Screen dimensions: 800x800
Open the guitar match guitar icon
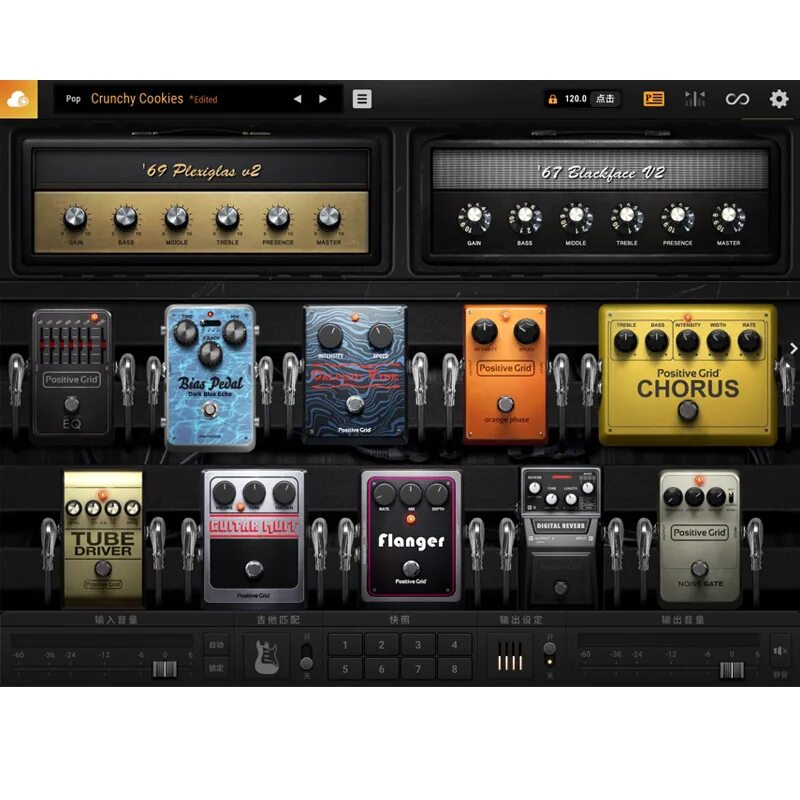click(x=267, y=656)
